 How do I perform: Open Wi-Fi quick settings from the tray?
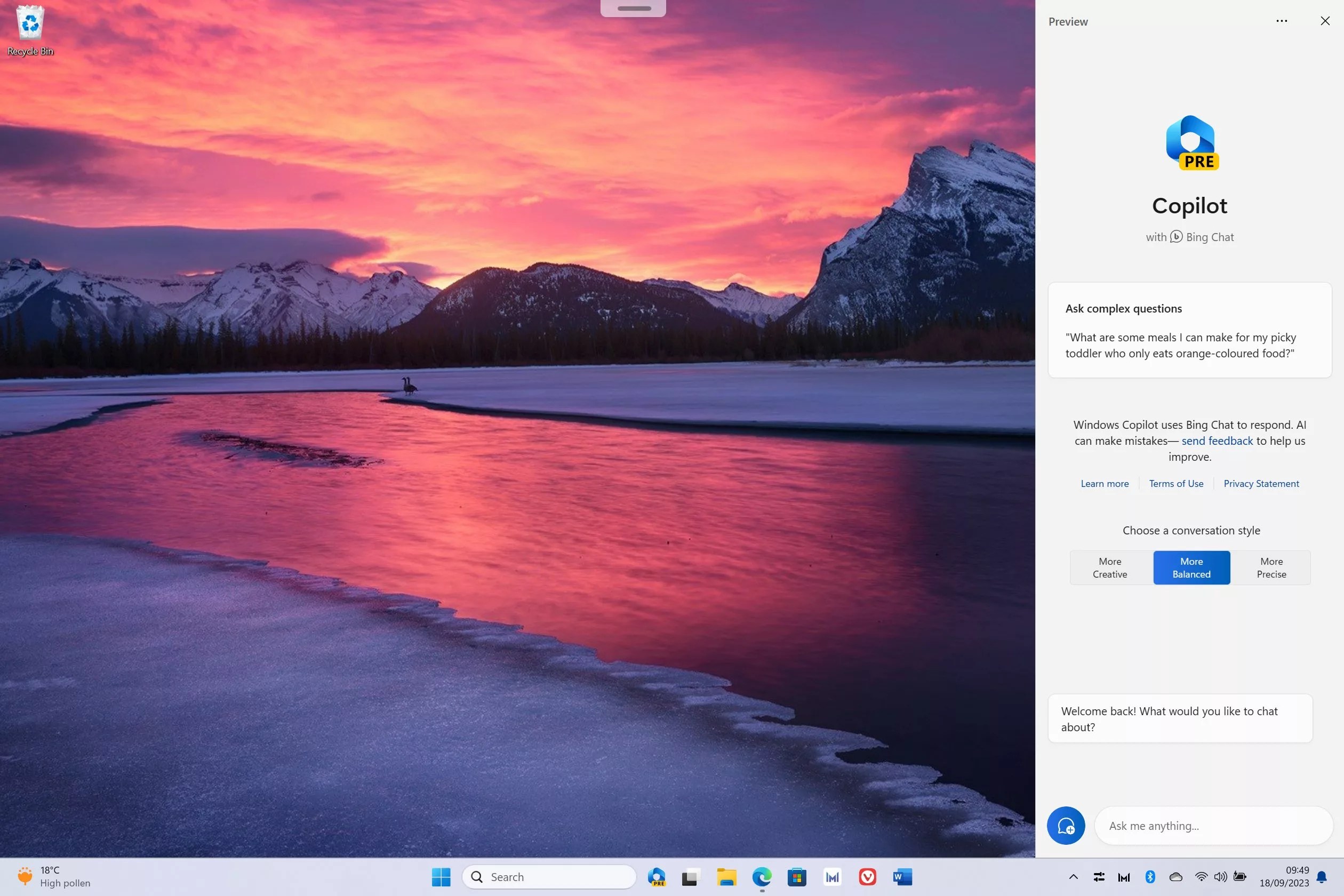[1201, 877]
